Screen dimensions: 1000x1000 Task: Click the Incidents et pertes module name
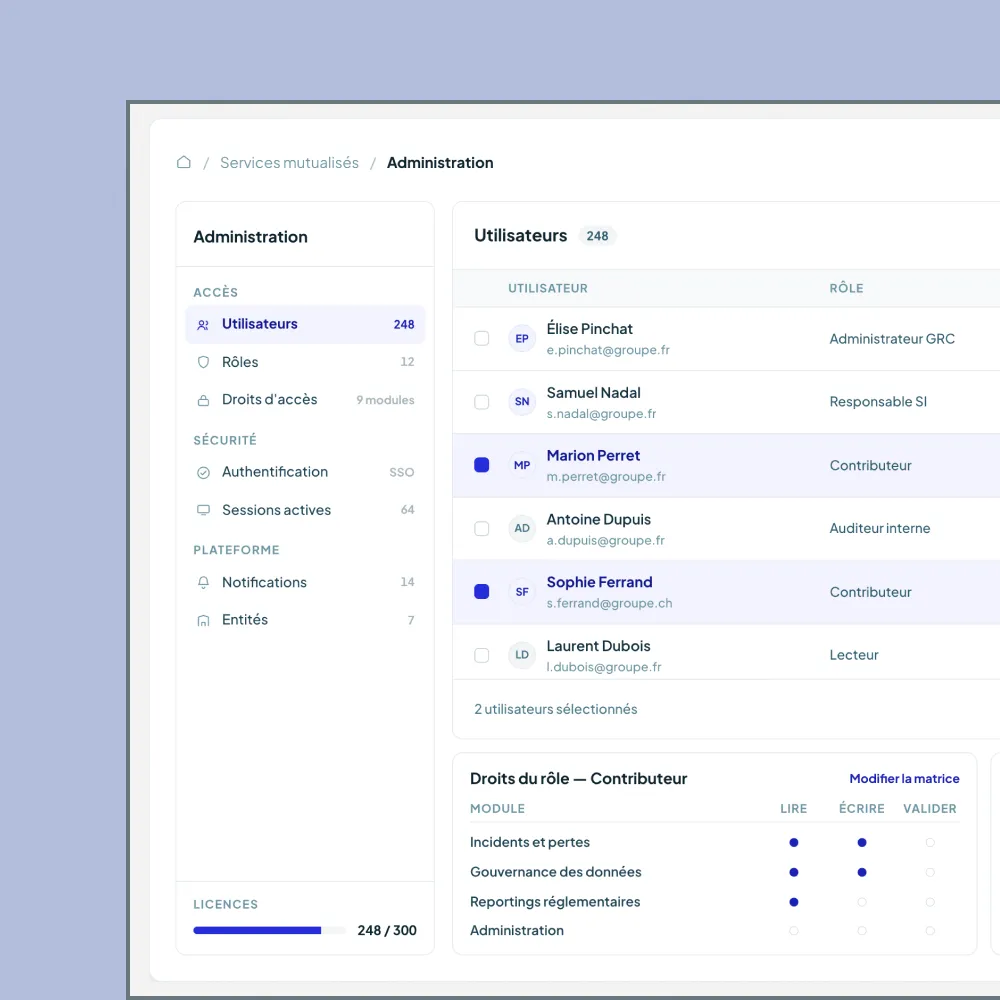530,842
